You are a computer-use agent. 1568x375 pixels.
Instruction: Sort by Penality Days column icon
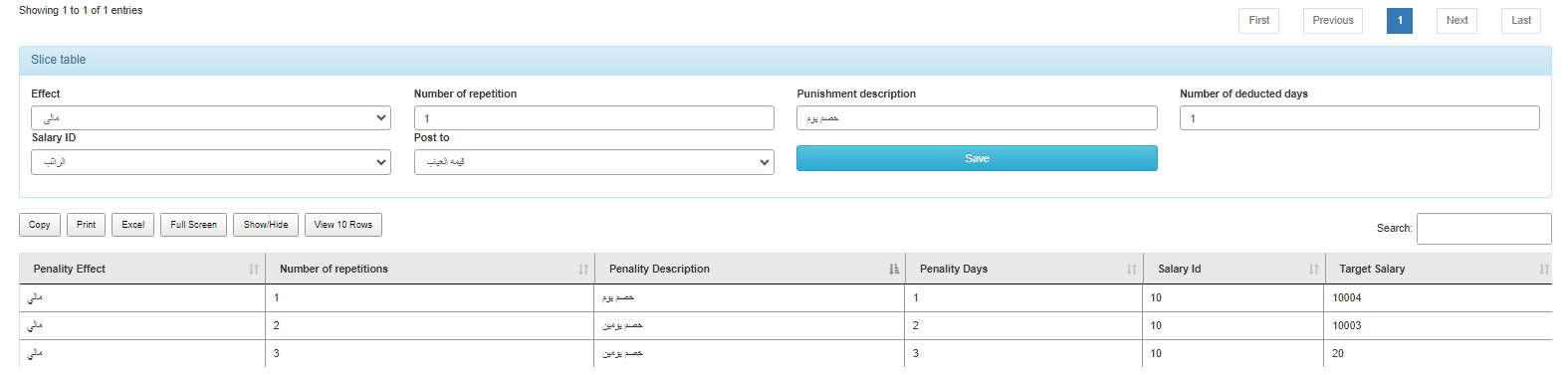click(1132, 270)
